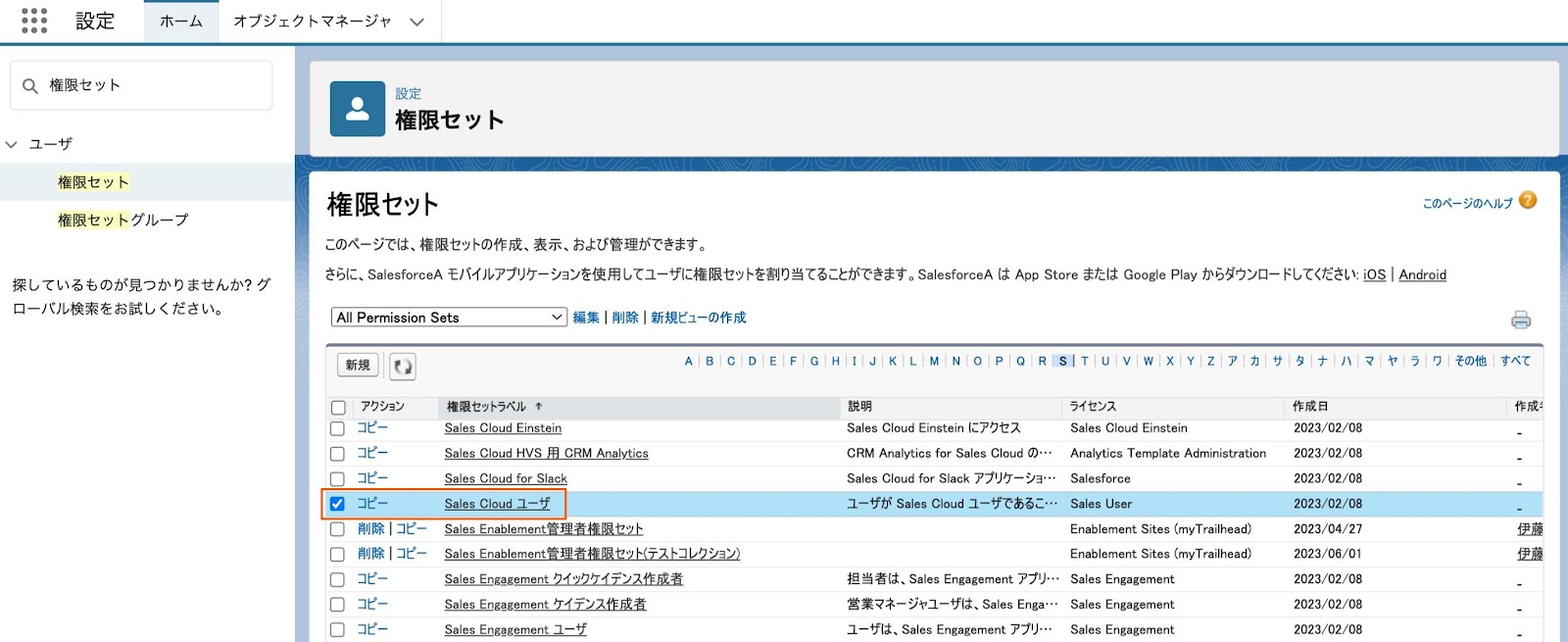Click the permission set user icon in header
This screenshot has width=1568, height=642.
[x=358, y=109]
